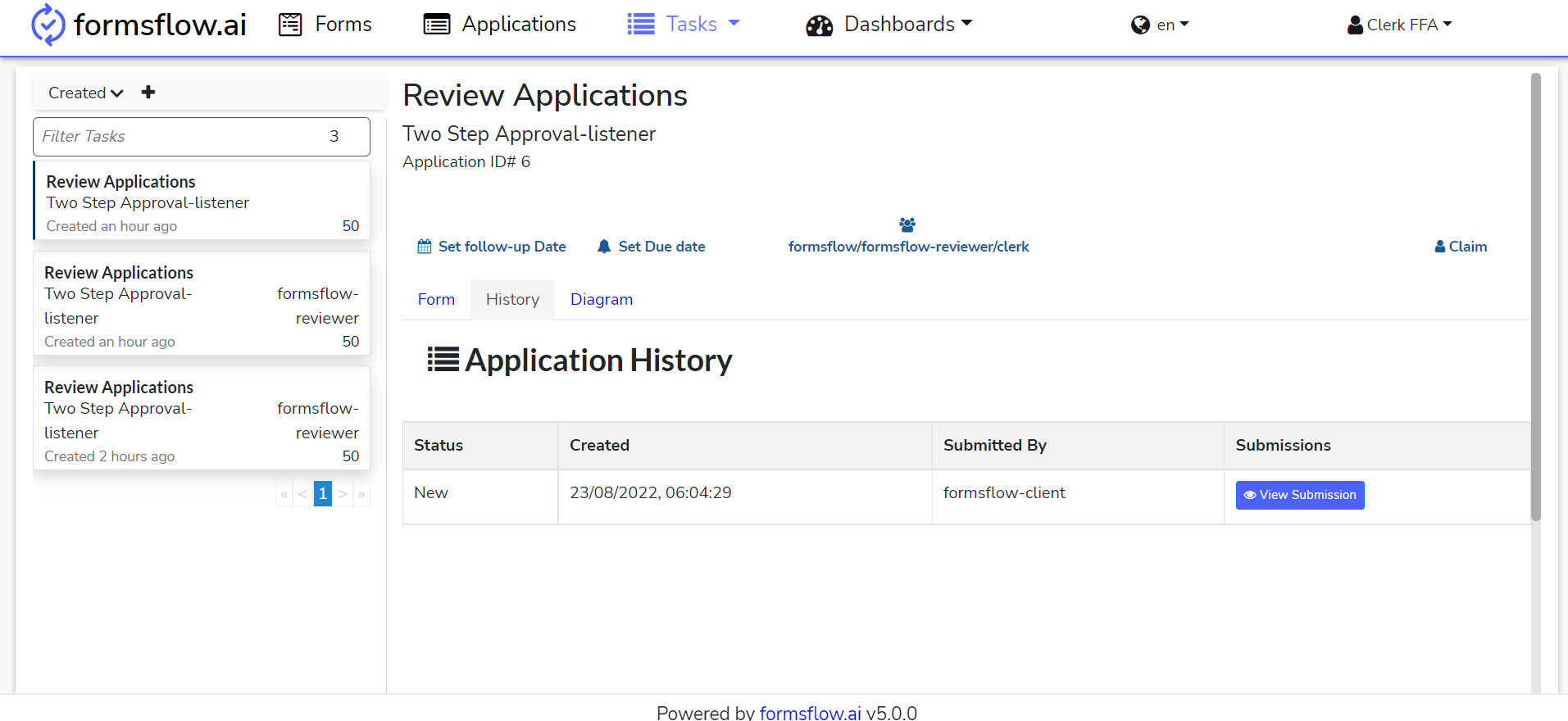1568x721 pixels.
Task: Click the View Submission button
Action: (1300, 495)
